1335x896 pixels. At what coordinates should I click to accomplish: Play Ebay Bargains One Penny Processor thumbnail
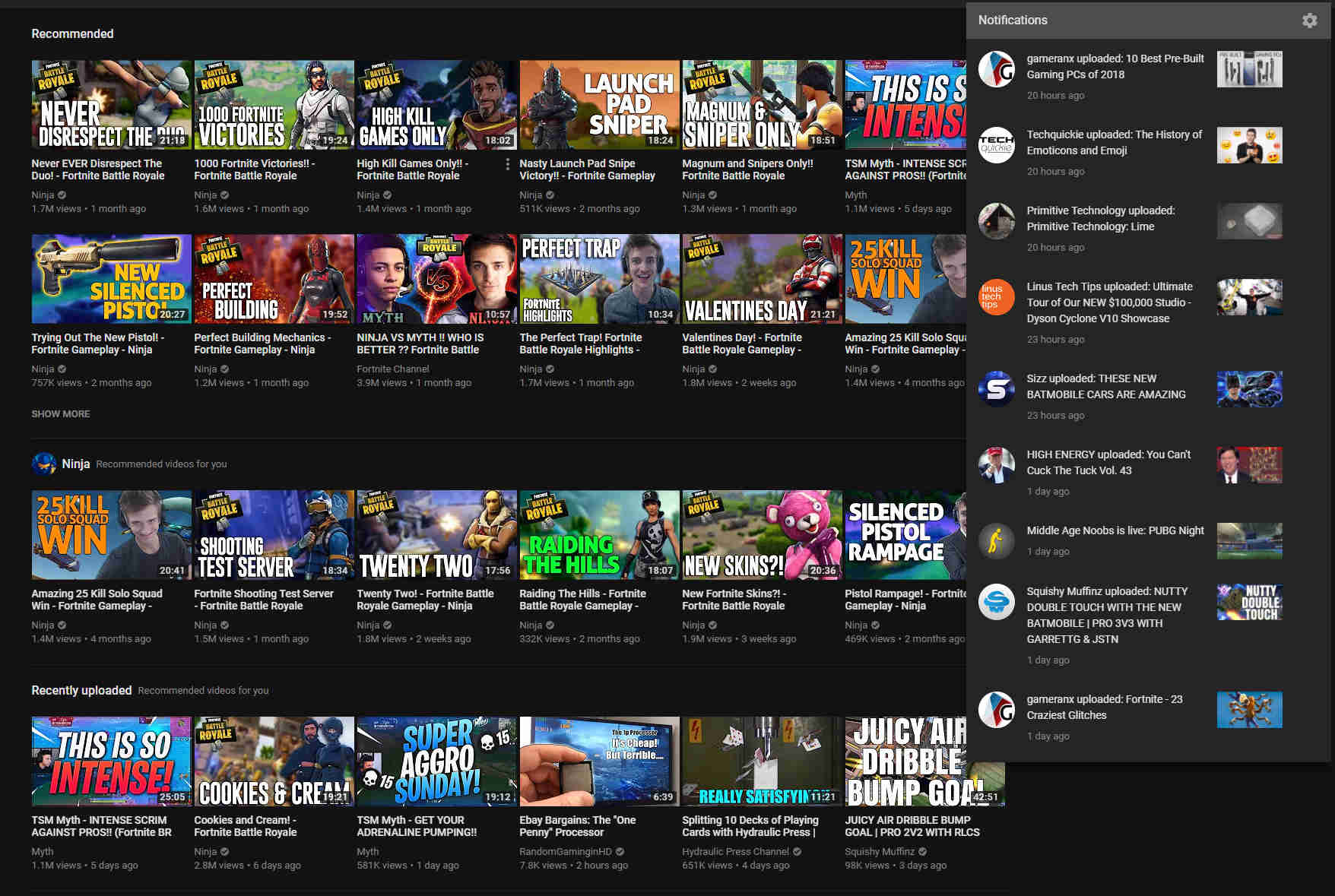(599, 761)
